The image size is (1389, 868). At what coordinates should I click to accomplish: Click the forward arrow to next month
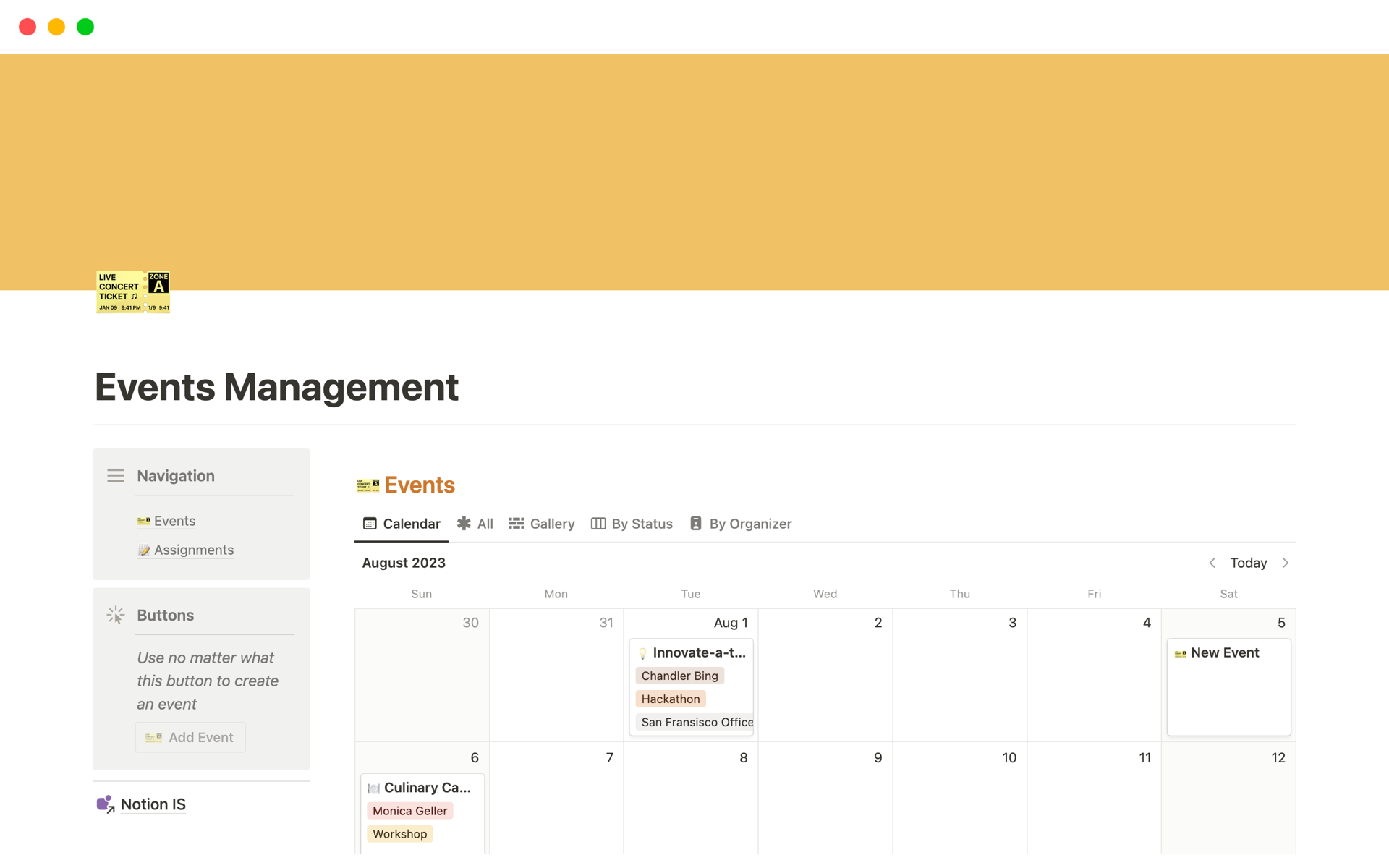(x=1288, y=563)
